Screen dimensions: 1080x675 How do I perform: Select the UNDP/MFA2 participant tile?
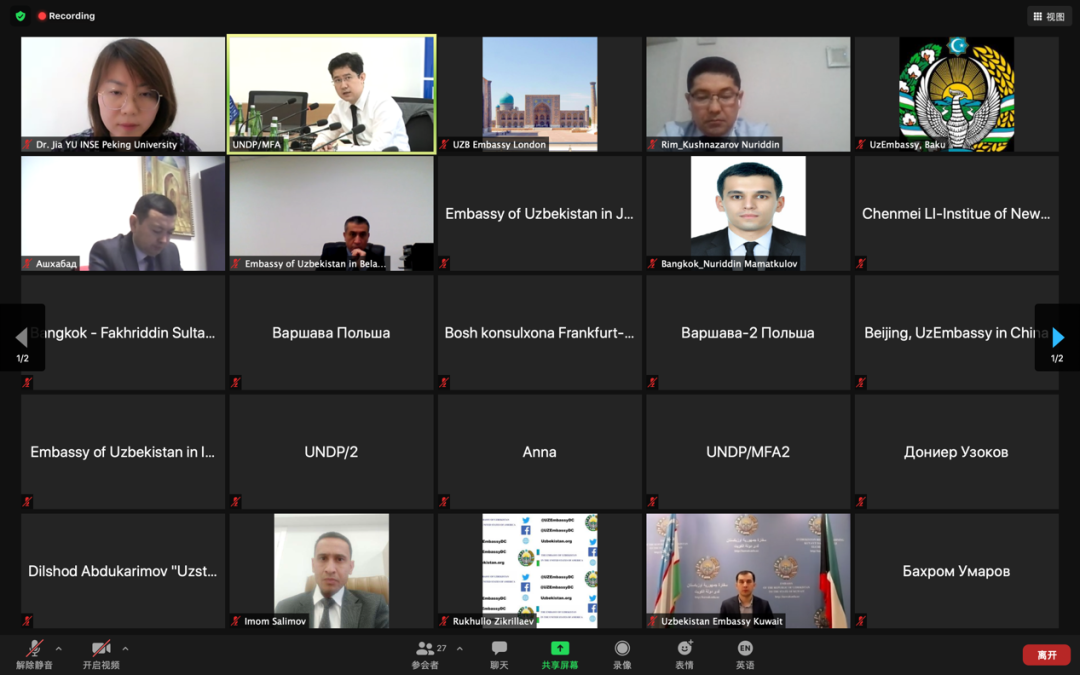[748, 452]
